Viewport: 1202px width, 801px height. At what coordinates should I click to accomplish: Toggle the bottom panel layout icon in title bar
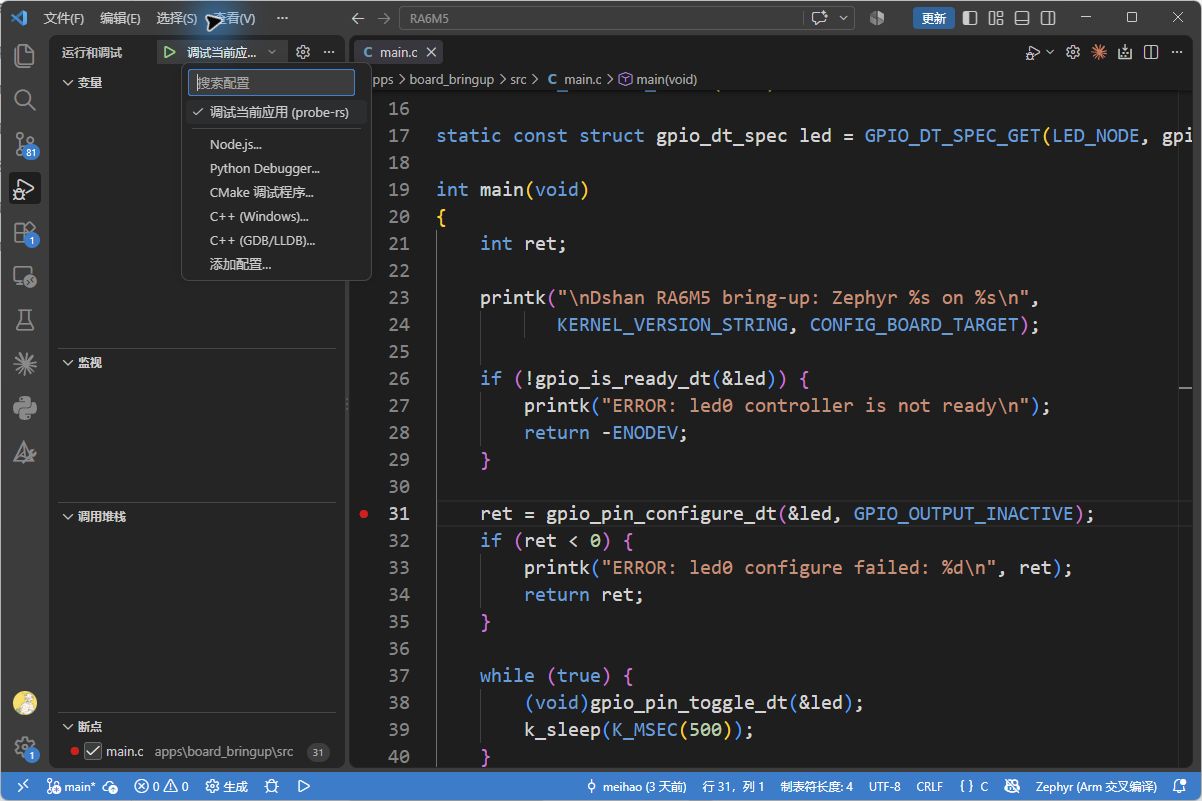[x=1022, y=18]
